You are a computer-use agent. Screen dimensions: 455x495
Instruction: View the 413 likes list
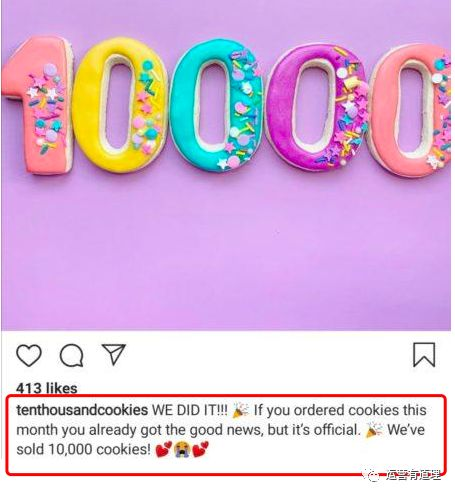click(x=47, y=388)
